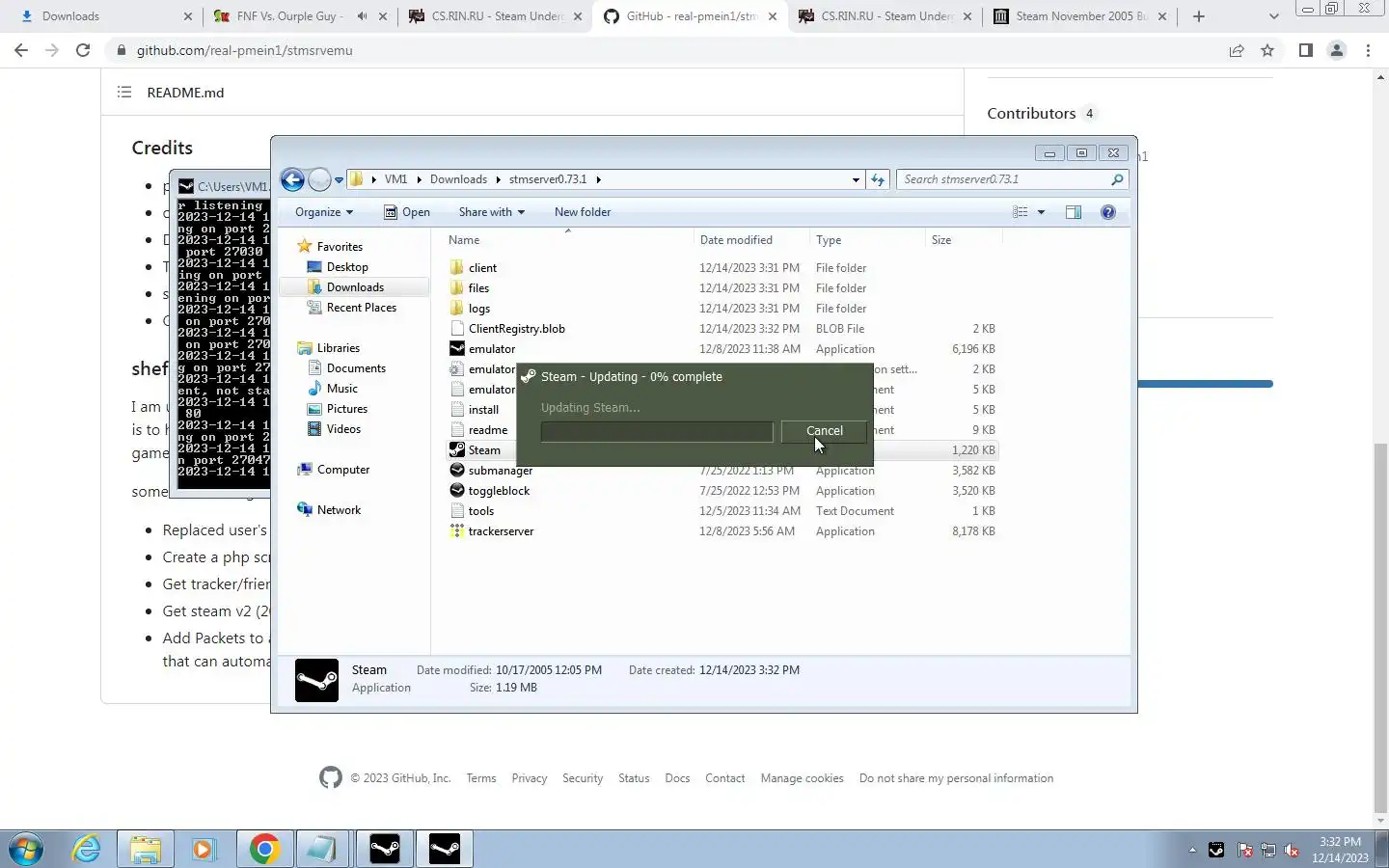Cancel the Steam update dialog
The width and height of the screenshot is (1389, 868).
pos(824,431)
